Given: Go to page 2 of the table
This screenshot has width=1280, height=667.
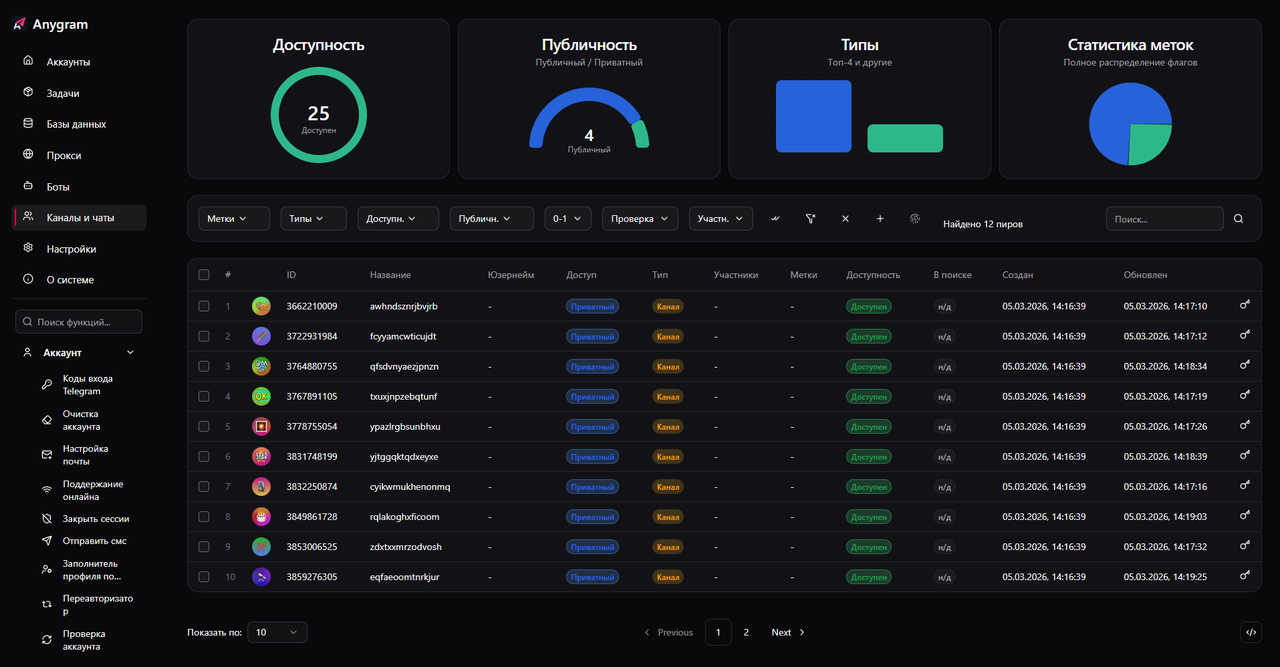Looking at the screenshot, I should pyautogui.click(x=746, y=632).
